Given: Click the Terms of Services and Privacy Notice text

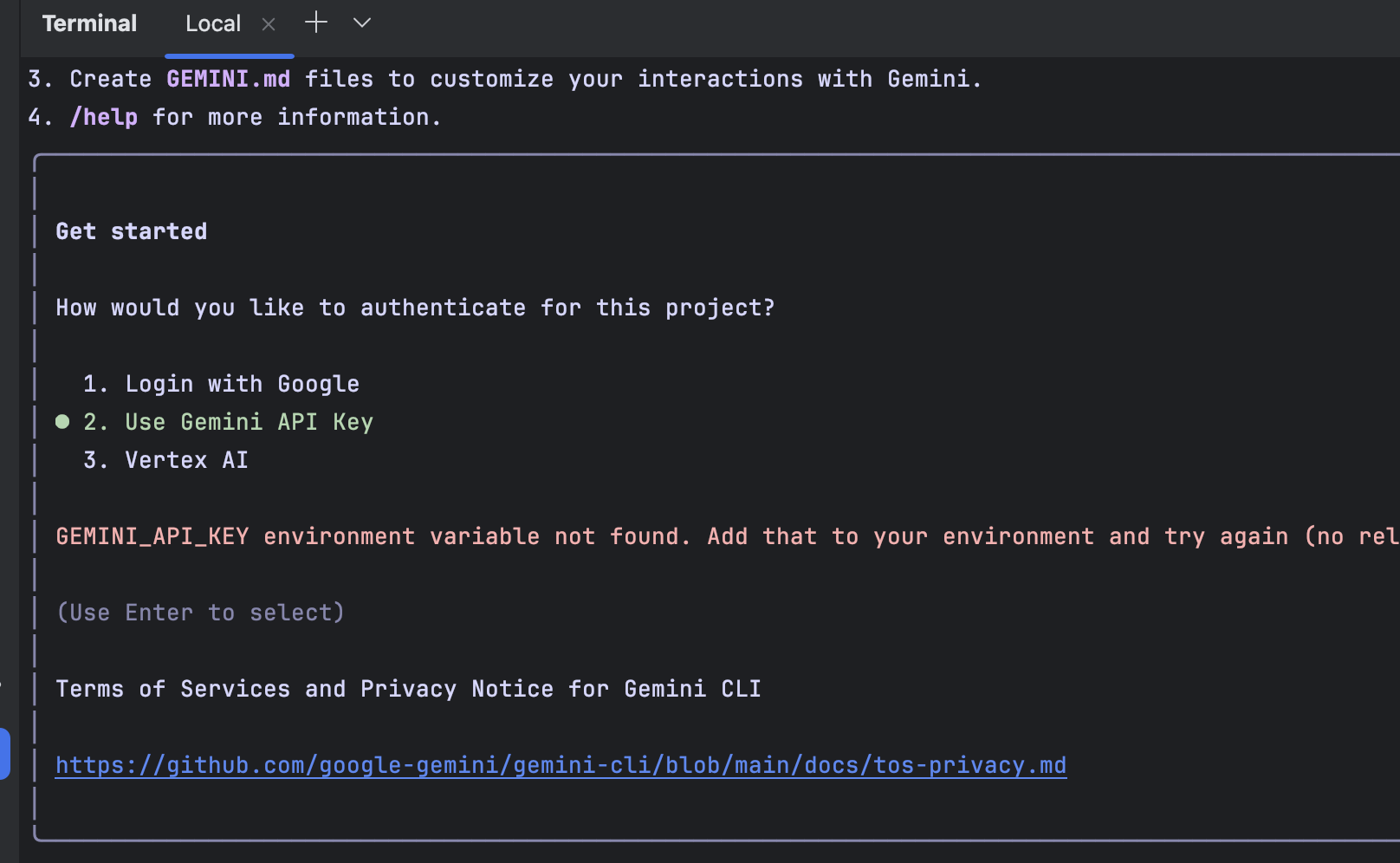Looking at the screenshot, I should pyautogui.click(x=409, y=689).
